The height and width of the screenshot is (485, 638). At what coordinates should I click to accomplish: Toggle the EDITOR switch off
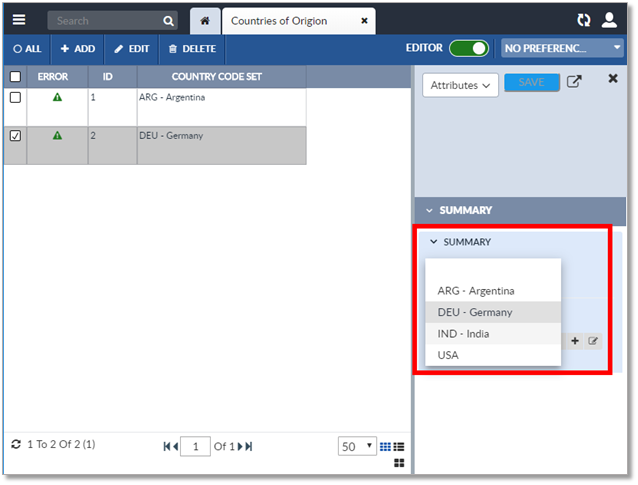(468, 48)
